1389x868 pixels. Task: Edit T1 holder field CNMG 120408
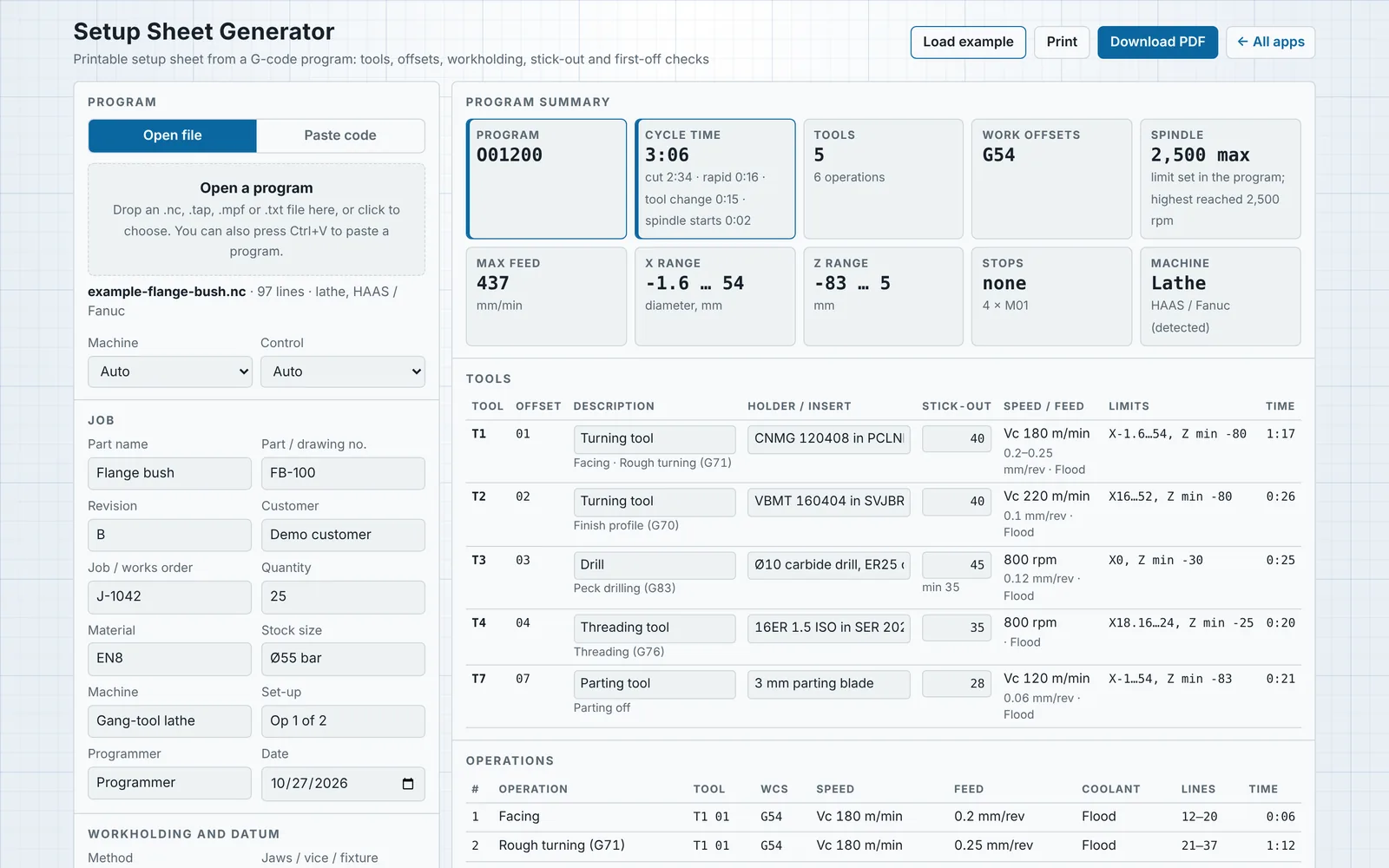coord(829,438)
